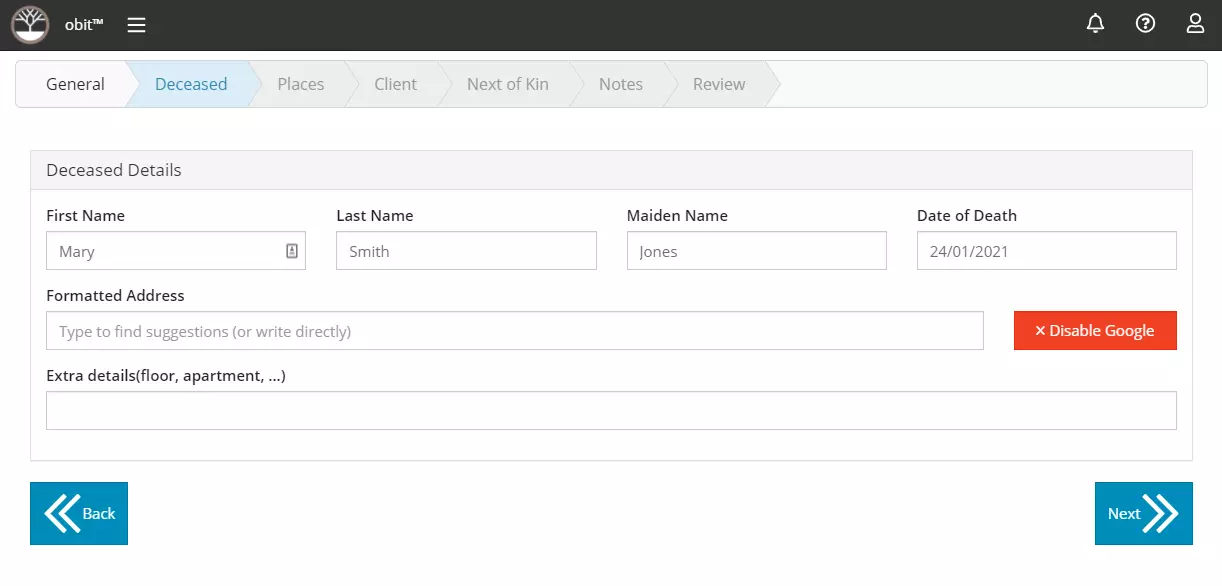Select the Deceased step tab
Image resolution: width=1222 pixels, height=586 pixels.
[191, 84]
